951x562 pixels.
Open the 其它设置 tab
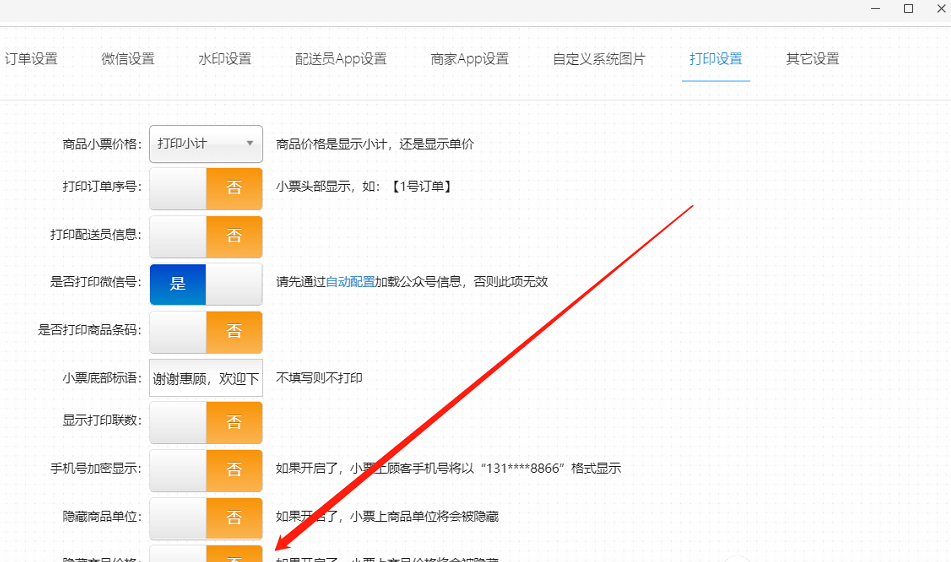point(812,59)
